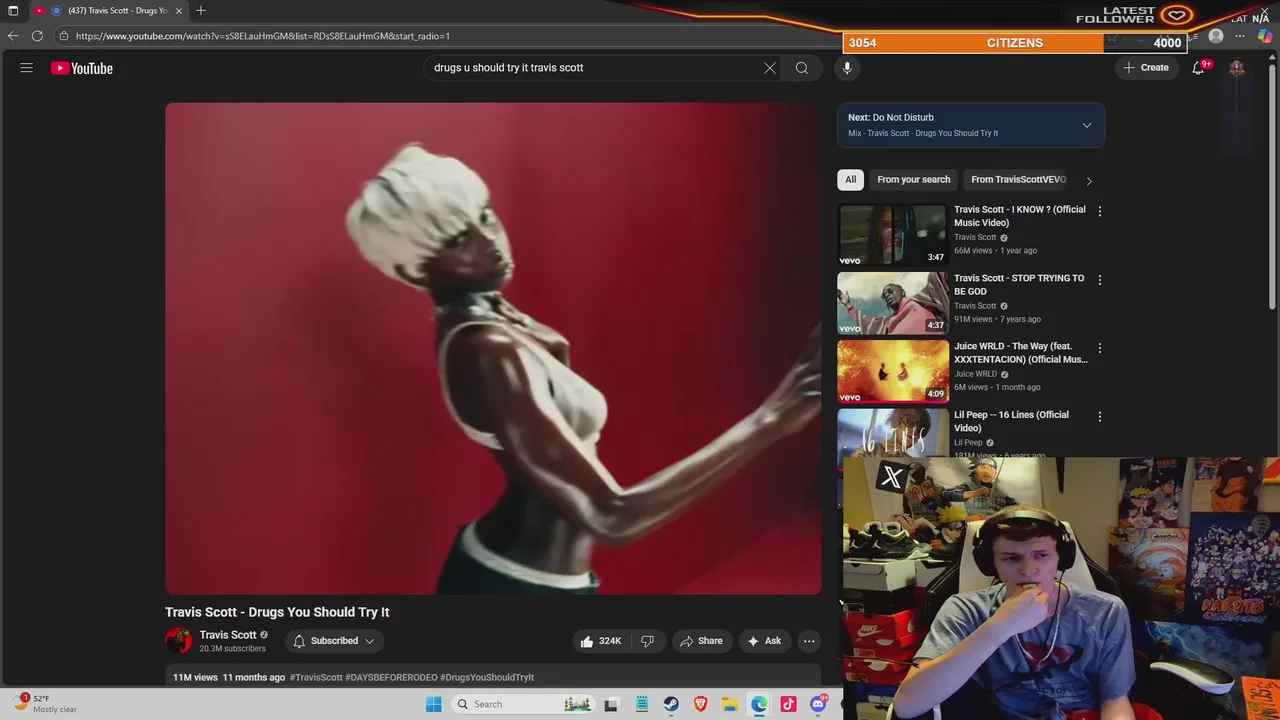1280x720 pixels.
Task: Click the Ask button
Action: click(x=765, y=641)
